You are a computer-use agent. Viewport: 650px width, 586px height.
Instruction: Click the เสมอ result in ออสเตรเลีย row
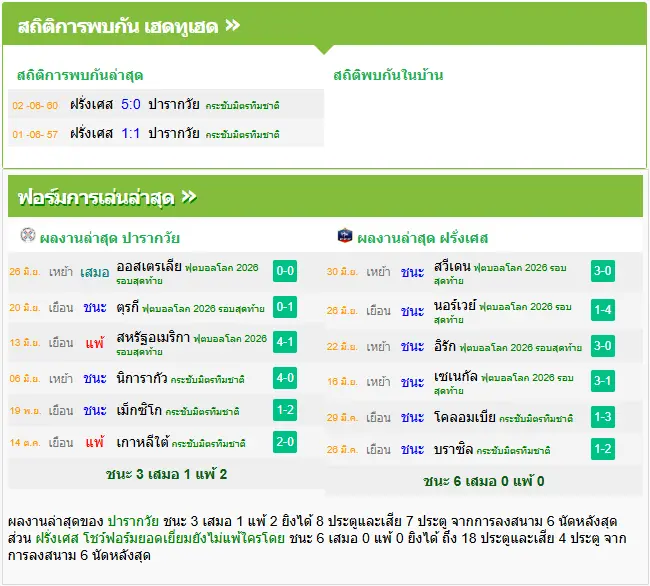(x=95, y=272)
